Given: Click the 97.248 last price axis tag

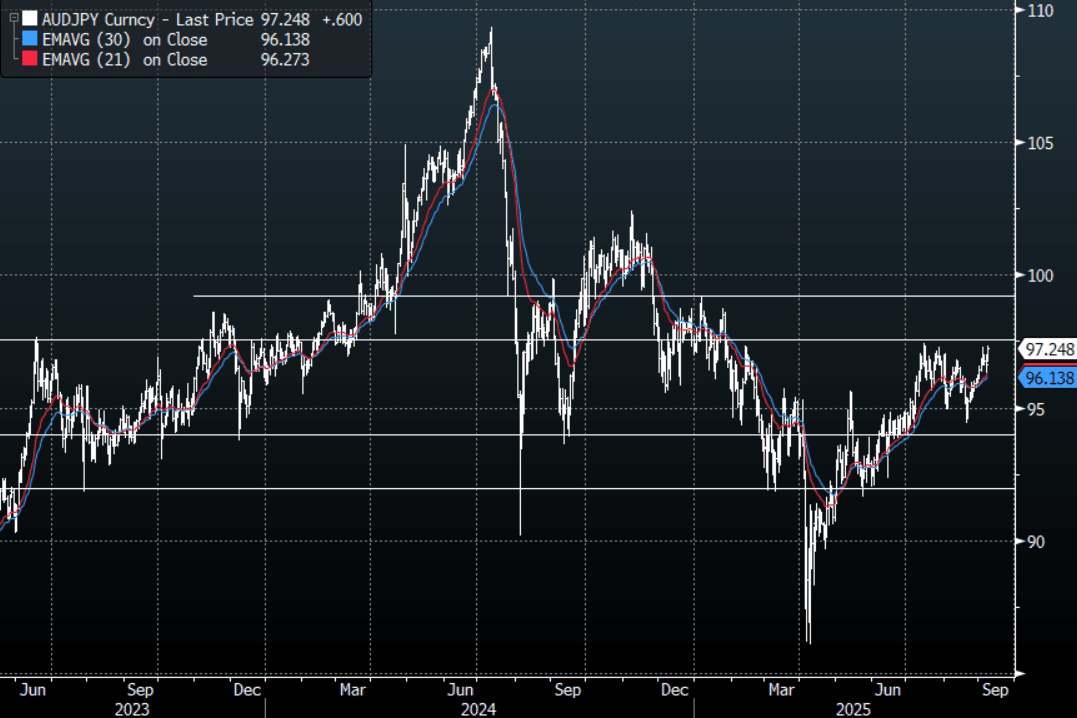Looking at the screenshot, I should 1046,349.
